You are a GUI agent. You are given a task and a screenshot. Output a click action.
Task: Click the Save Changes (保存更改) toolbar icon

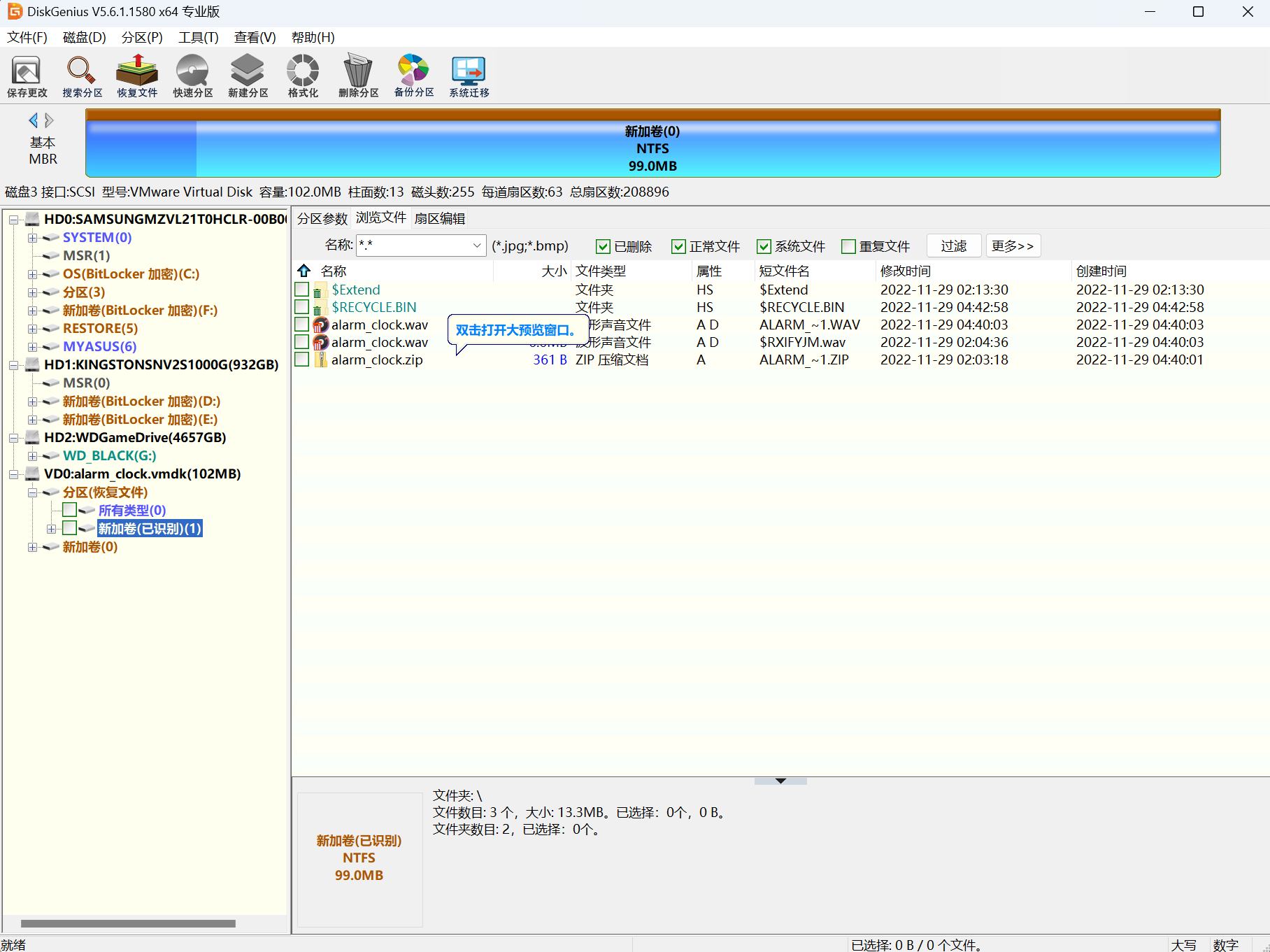coord(27,76)
